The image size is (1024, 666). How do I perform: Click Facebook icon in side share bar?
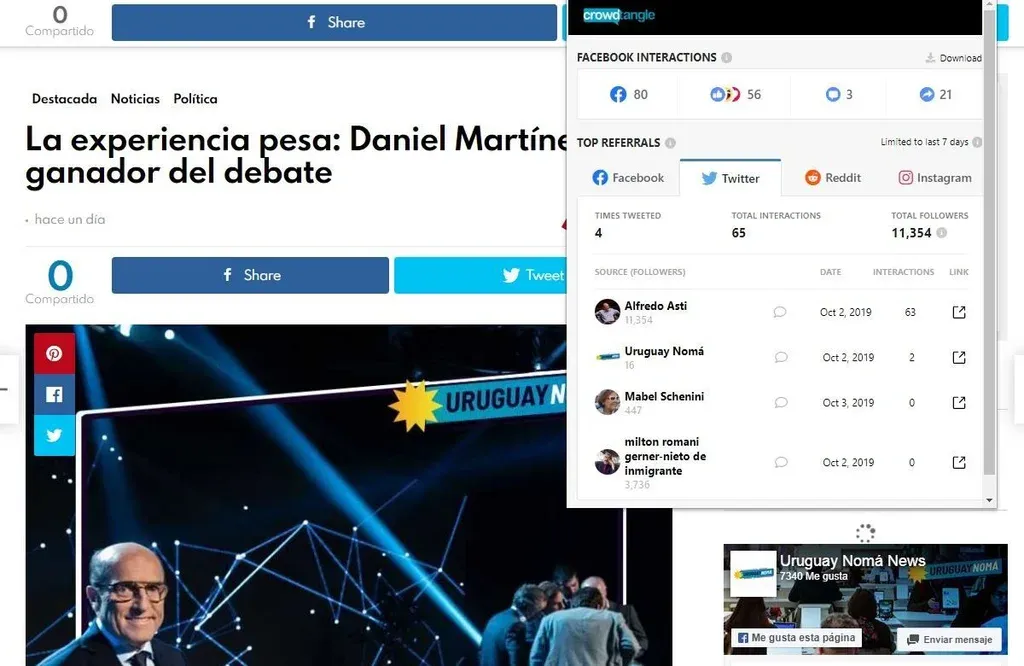(x=54, y=394)
